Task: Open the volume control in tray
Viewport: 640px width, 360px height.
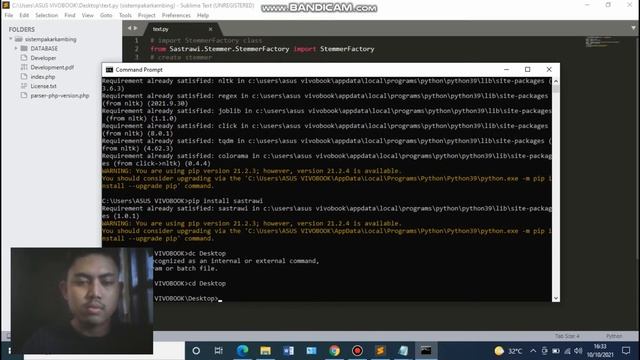Action: click(x=578, y=351)
